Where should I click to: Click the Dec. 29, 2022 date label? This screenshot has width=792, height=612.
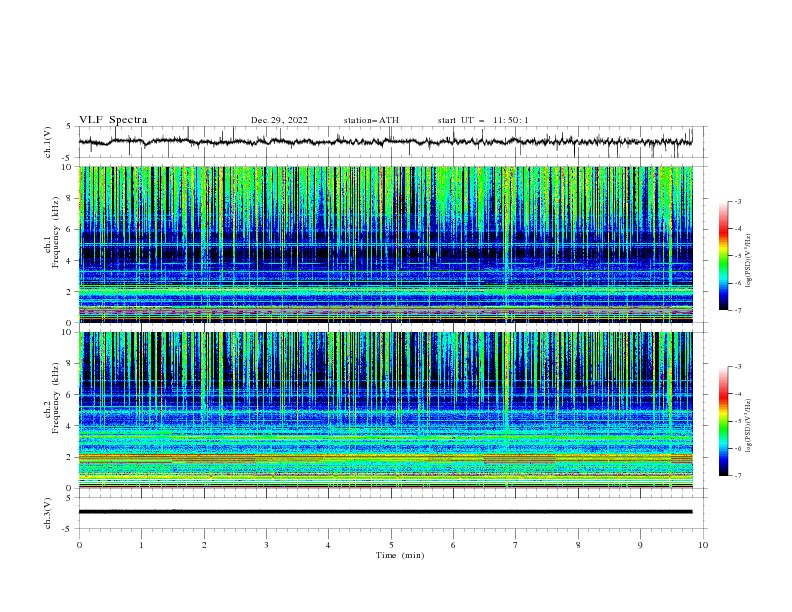pos(279,120)
